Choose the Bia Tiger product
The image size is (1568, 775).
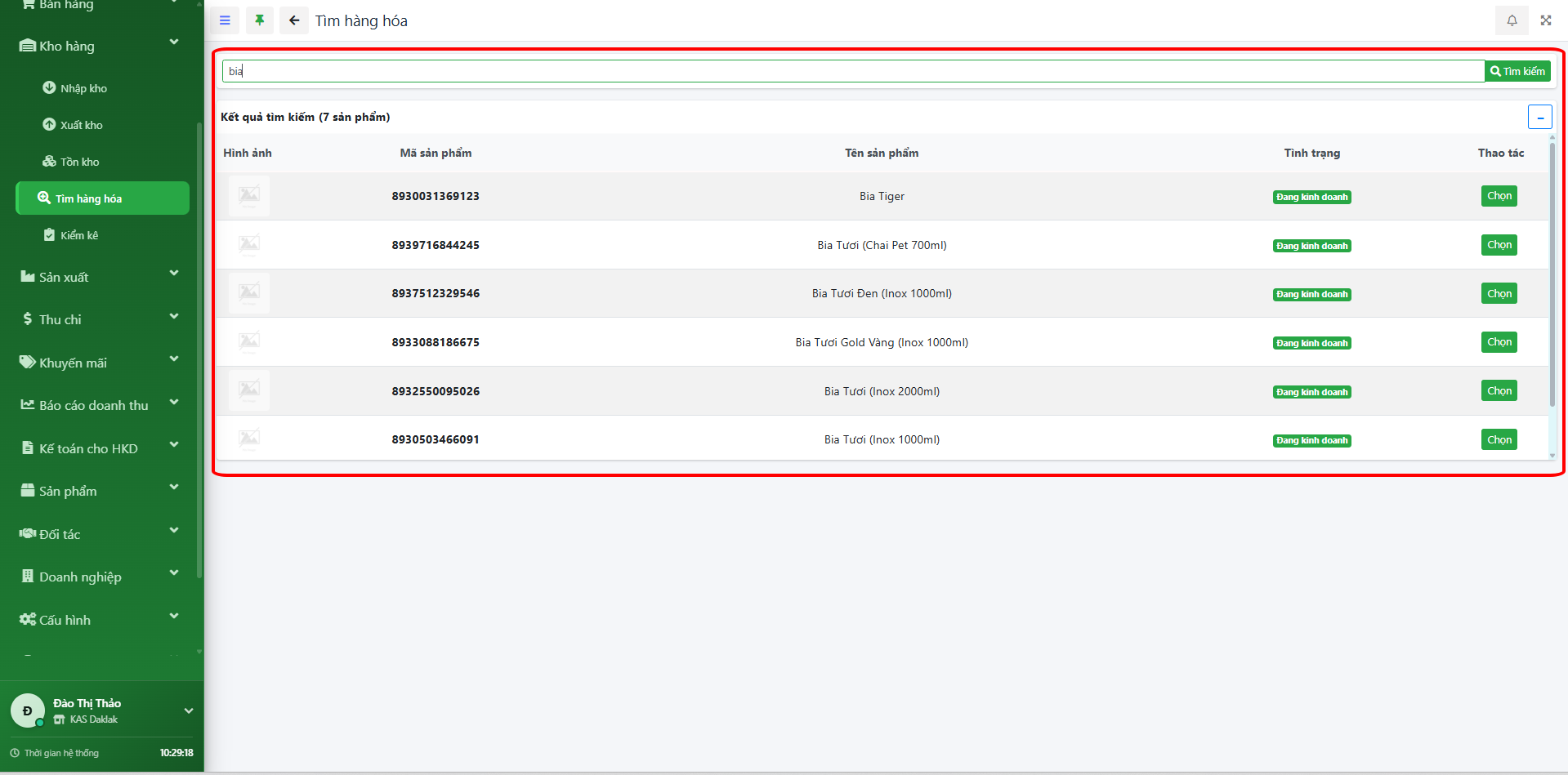(x=1499, y=196)
